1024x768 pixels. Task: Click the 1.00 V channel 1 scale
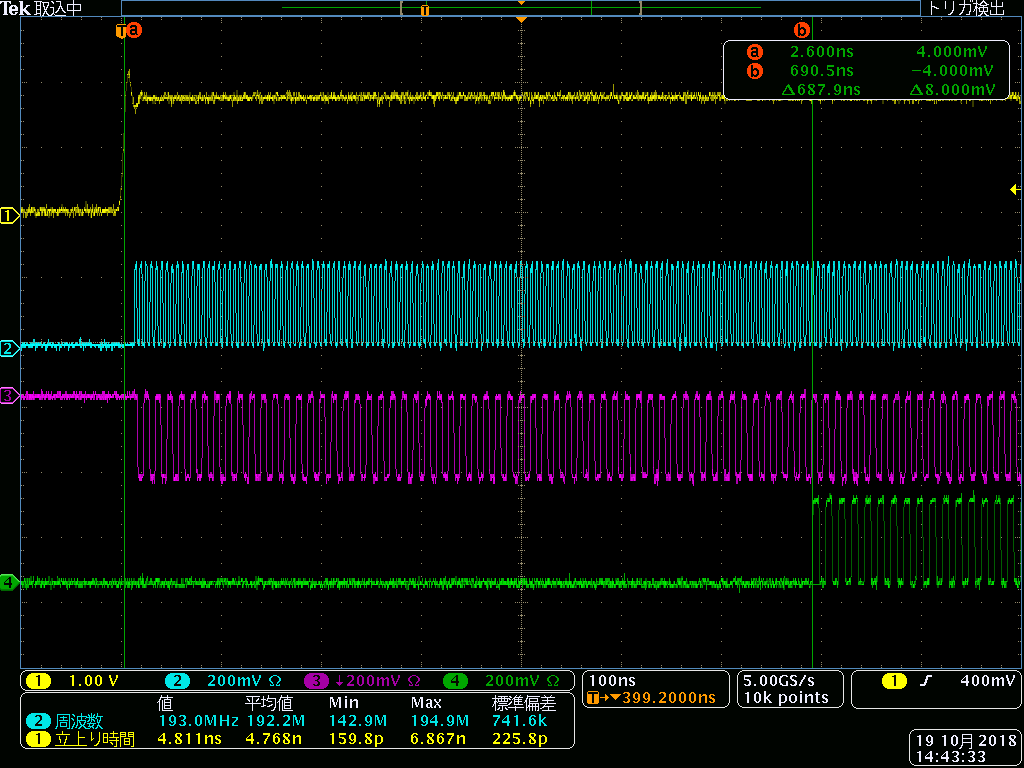93,680
